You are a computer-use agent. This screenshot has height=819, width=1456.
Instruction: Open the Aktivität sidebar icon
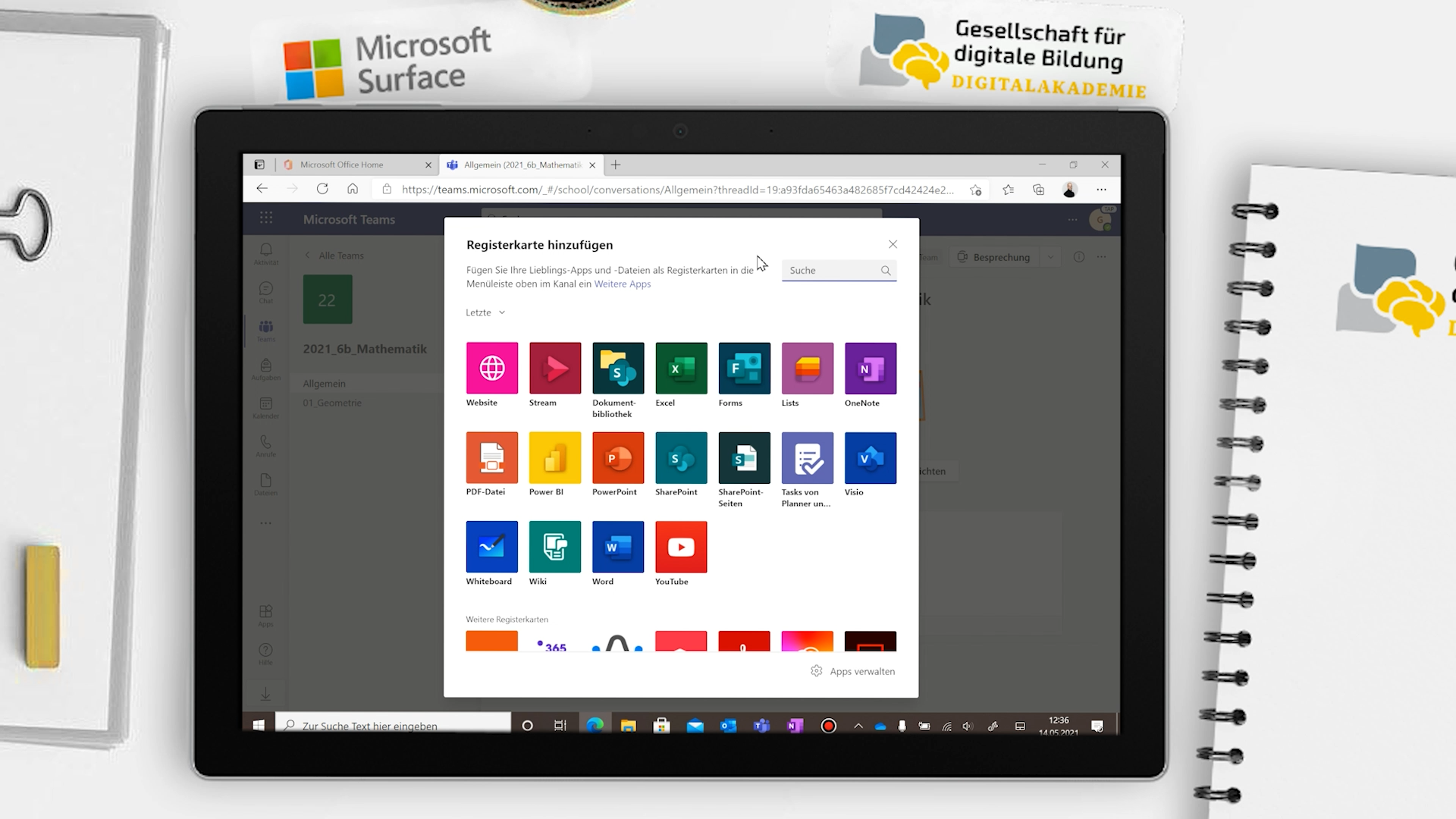click(265, 254)
